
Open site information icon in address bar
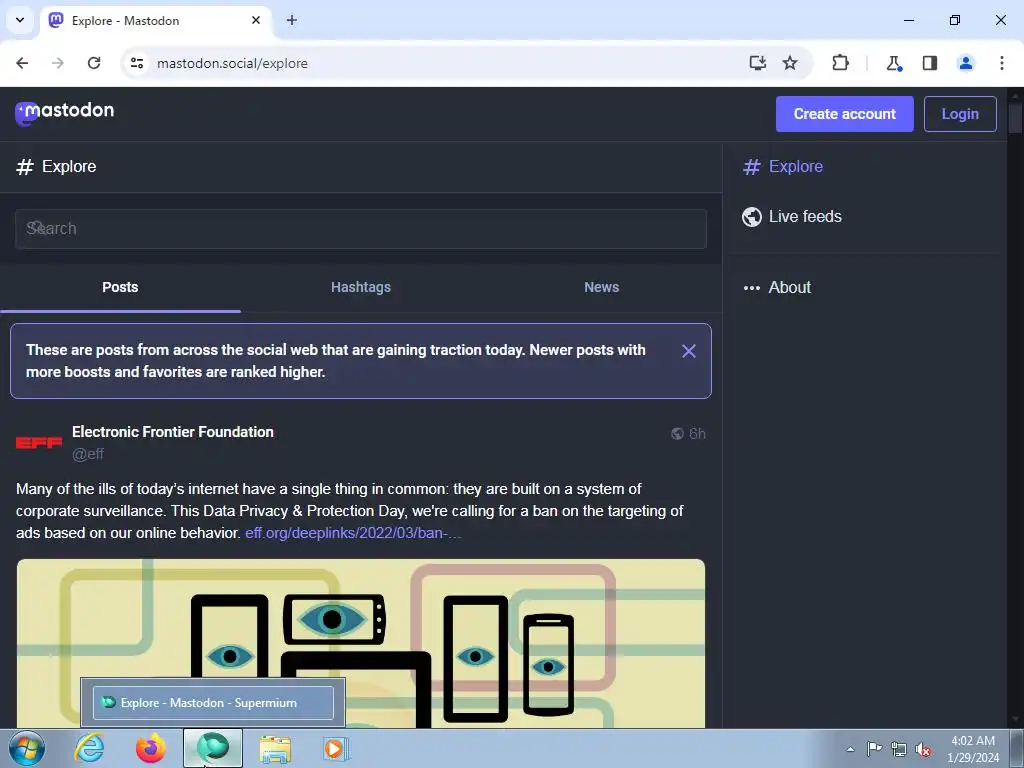136,63
